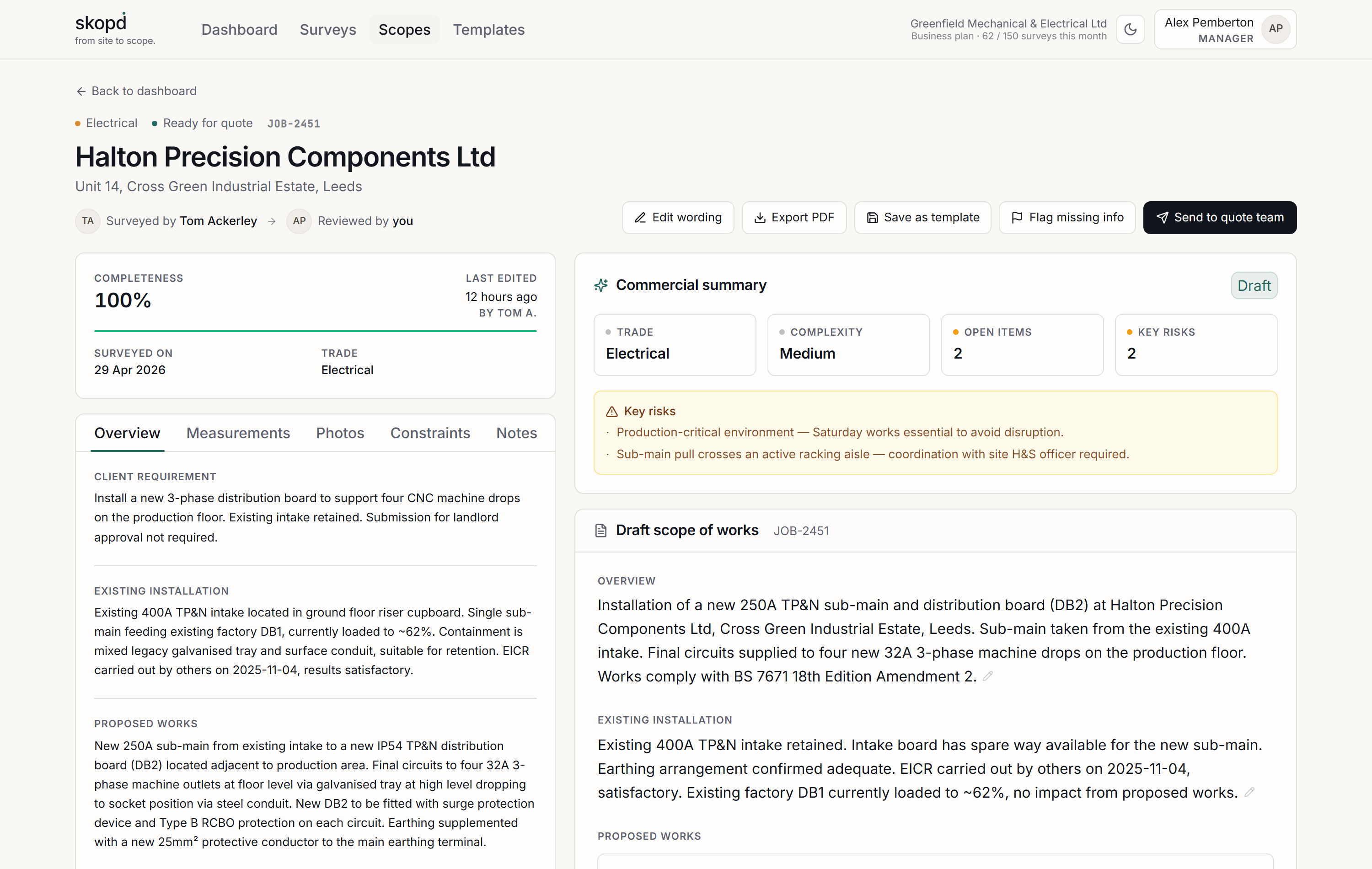The height and width of the screenshot is (869, 1372).
Task: Click the Edit wording button
Action: [x=678, y=218]
